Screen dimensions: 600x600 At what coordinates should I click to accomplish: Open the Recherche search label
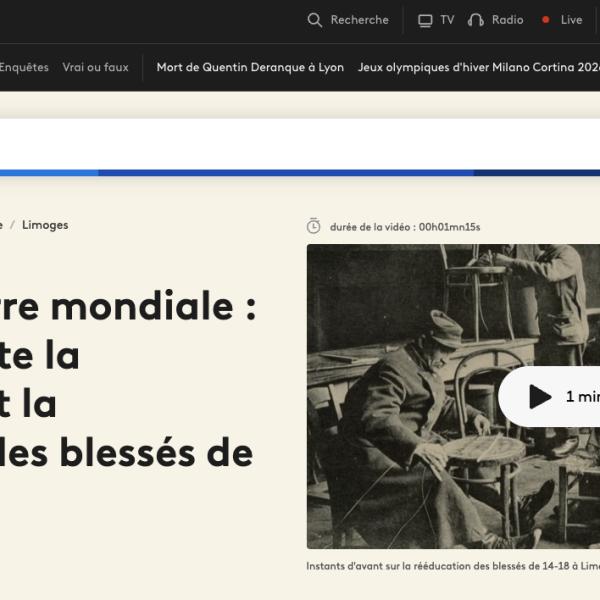[359, 20]
